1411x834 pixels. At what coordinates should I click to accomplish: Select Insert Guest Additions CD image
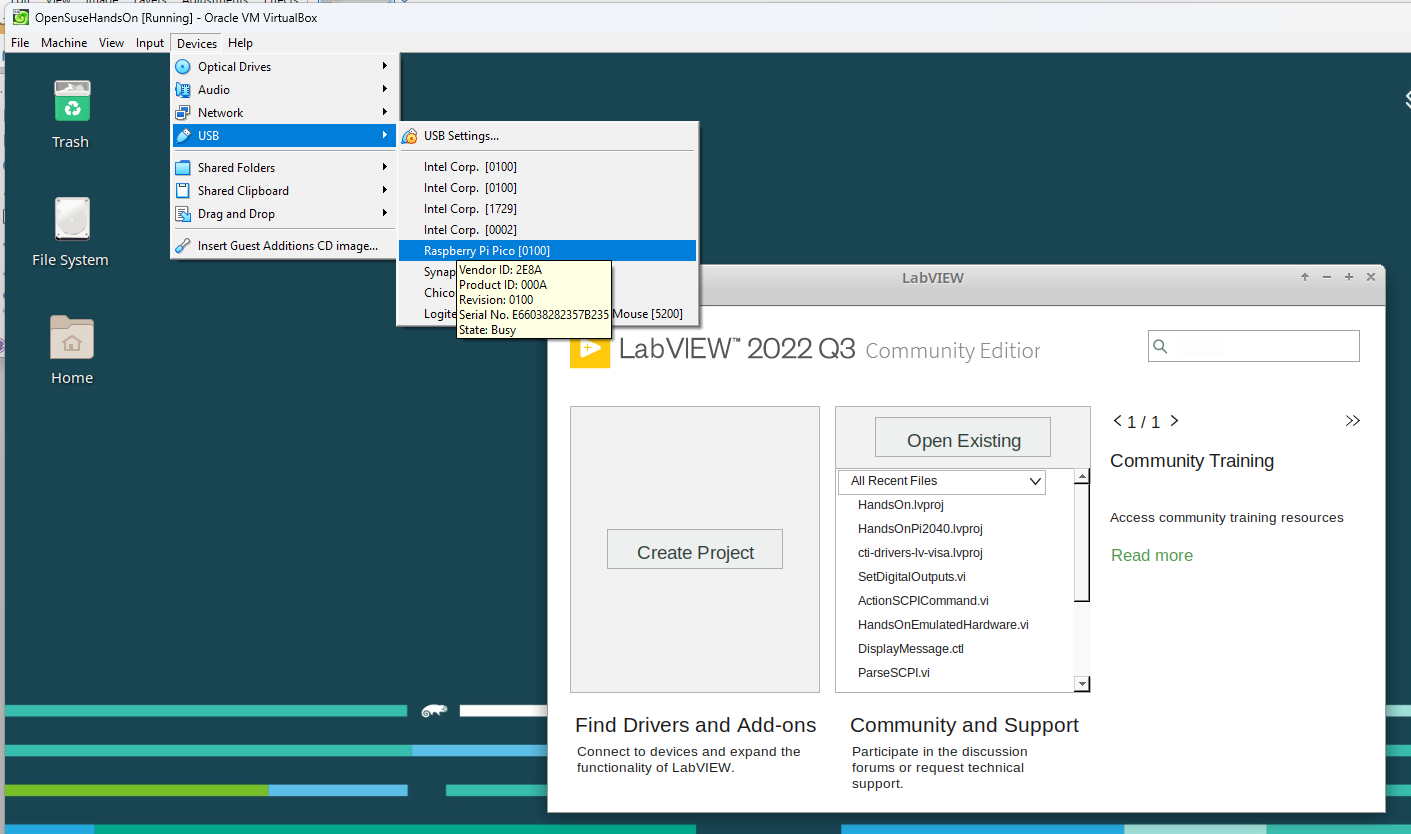coord(285,246)
